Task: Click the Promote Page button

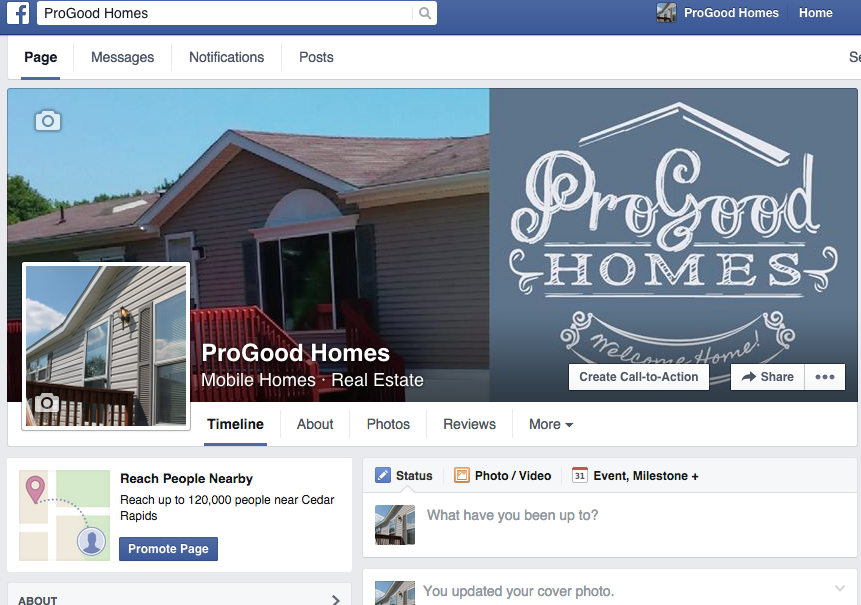Action: (169, 549)
